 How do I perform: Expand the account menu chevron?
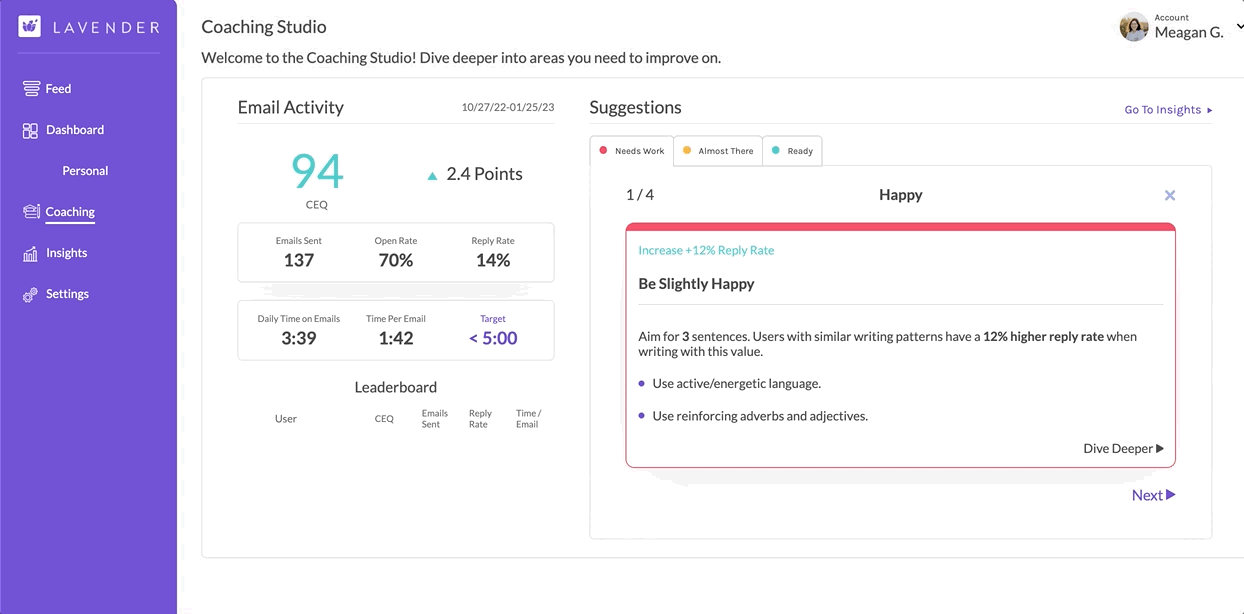pyautogui.click(x=1240, y=24)
